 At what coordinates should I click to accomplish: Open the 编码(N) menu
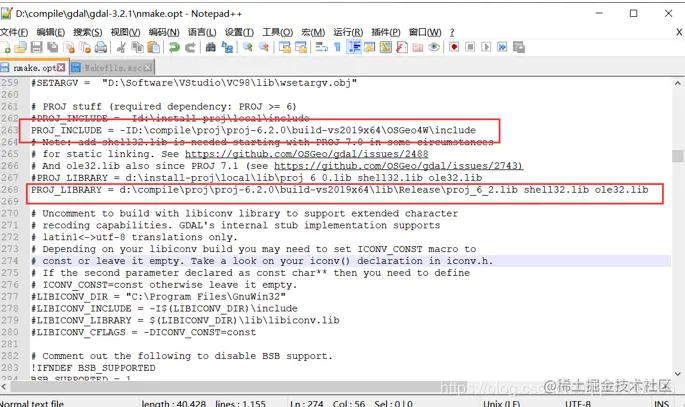click(164, 32)
